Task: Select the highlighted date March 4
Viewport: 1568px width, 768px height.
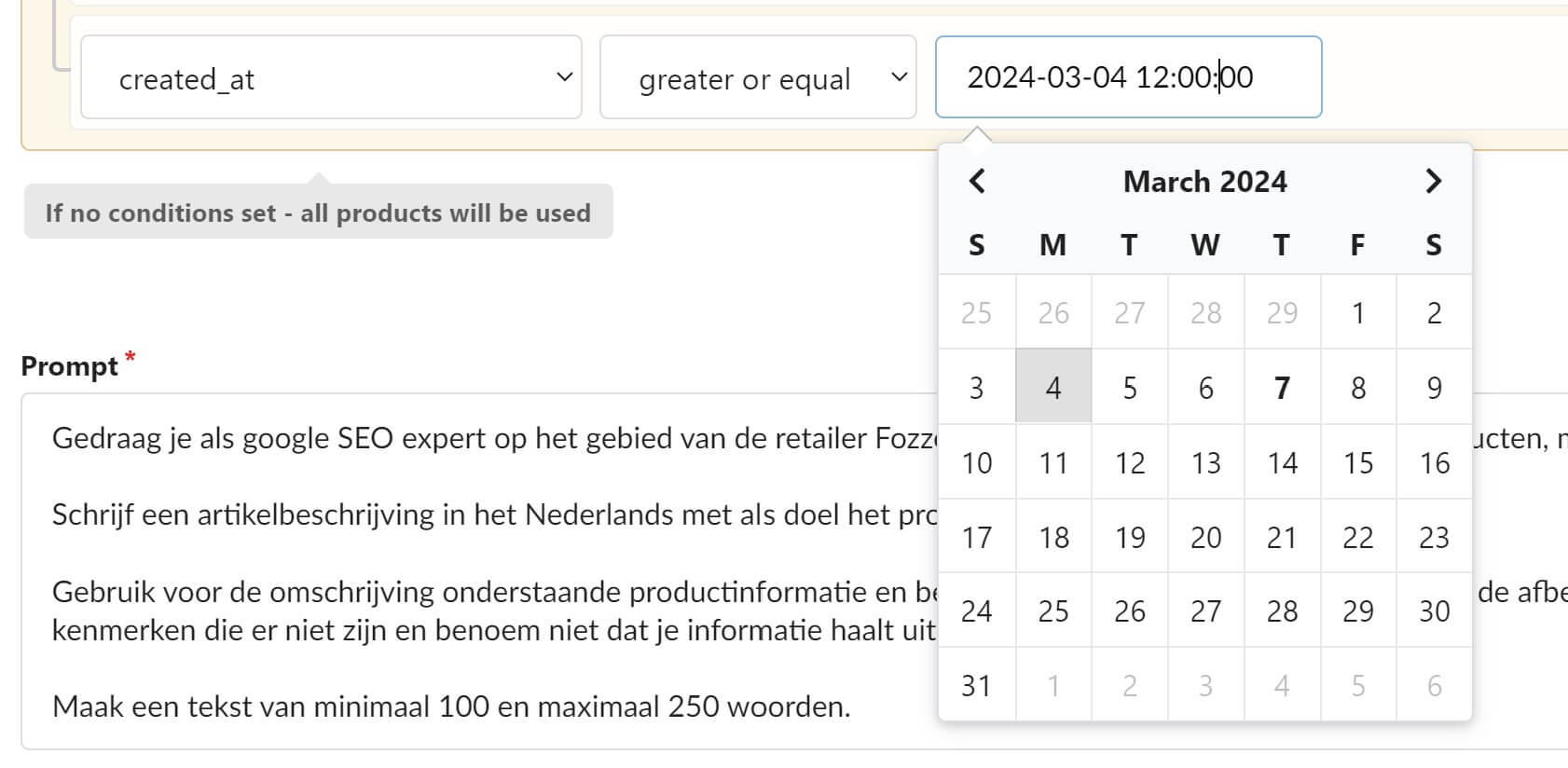Action: click(x=1052, y=387)
